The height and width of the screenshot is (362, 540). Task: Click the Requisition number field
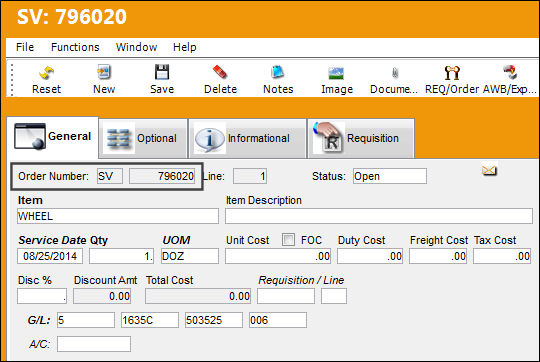pos(286,296)
